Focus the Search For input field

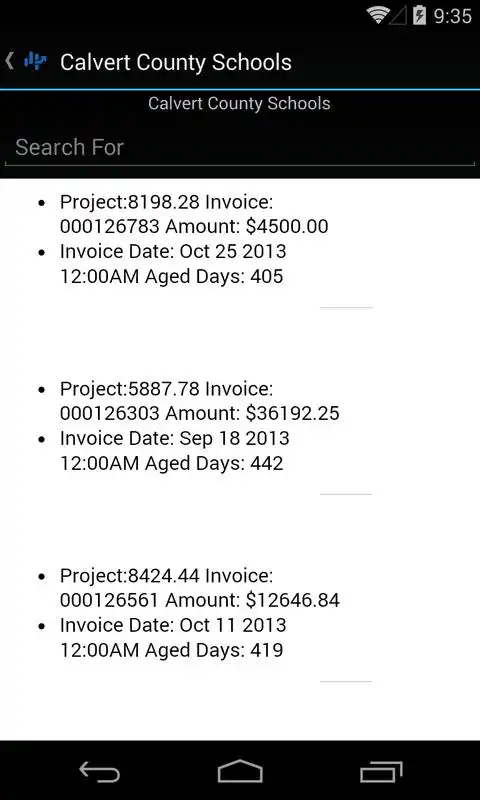(x=240, y=148)
